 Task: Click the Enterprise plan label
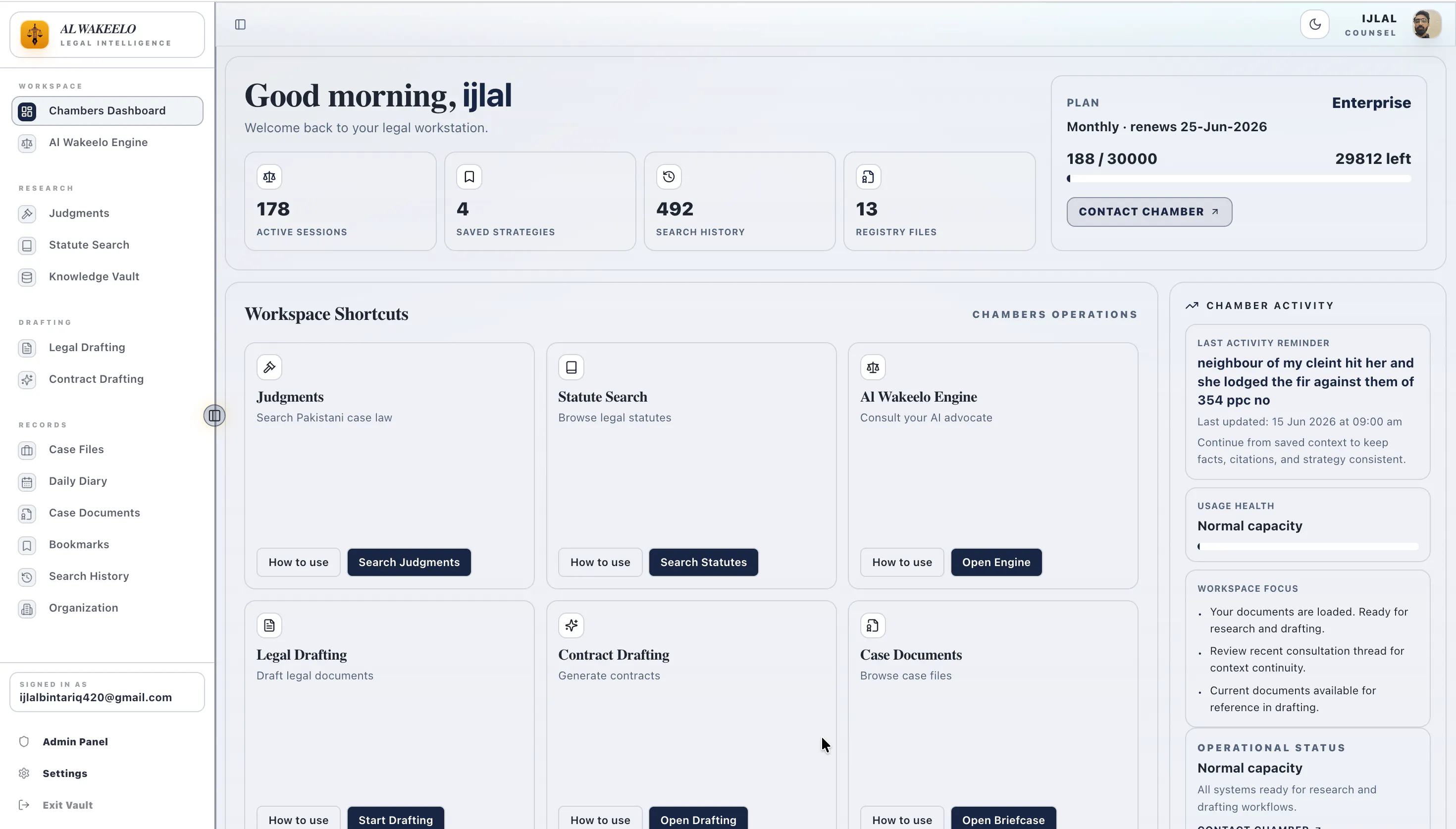click(x=1371, y=103)
